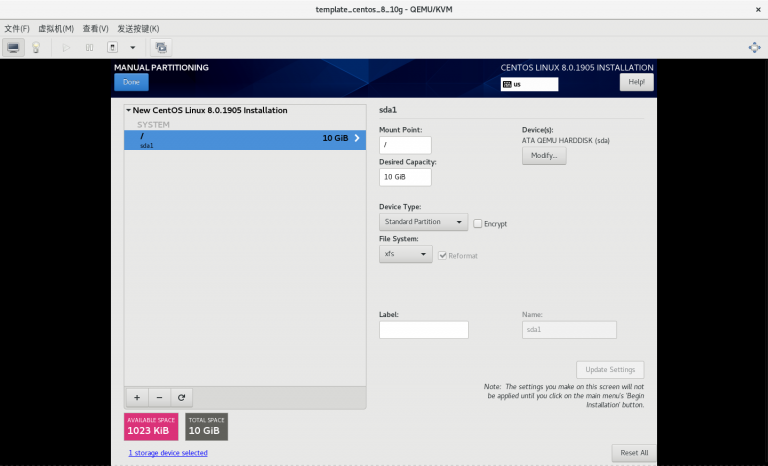The width and height of the screenshot is (768, 466).
Task: Open VM snapshots manager icon
Action: tap(161, 48)
